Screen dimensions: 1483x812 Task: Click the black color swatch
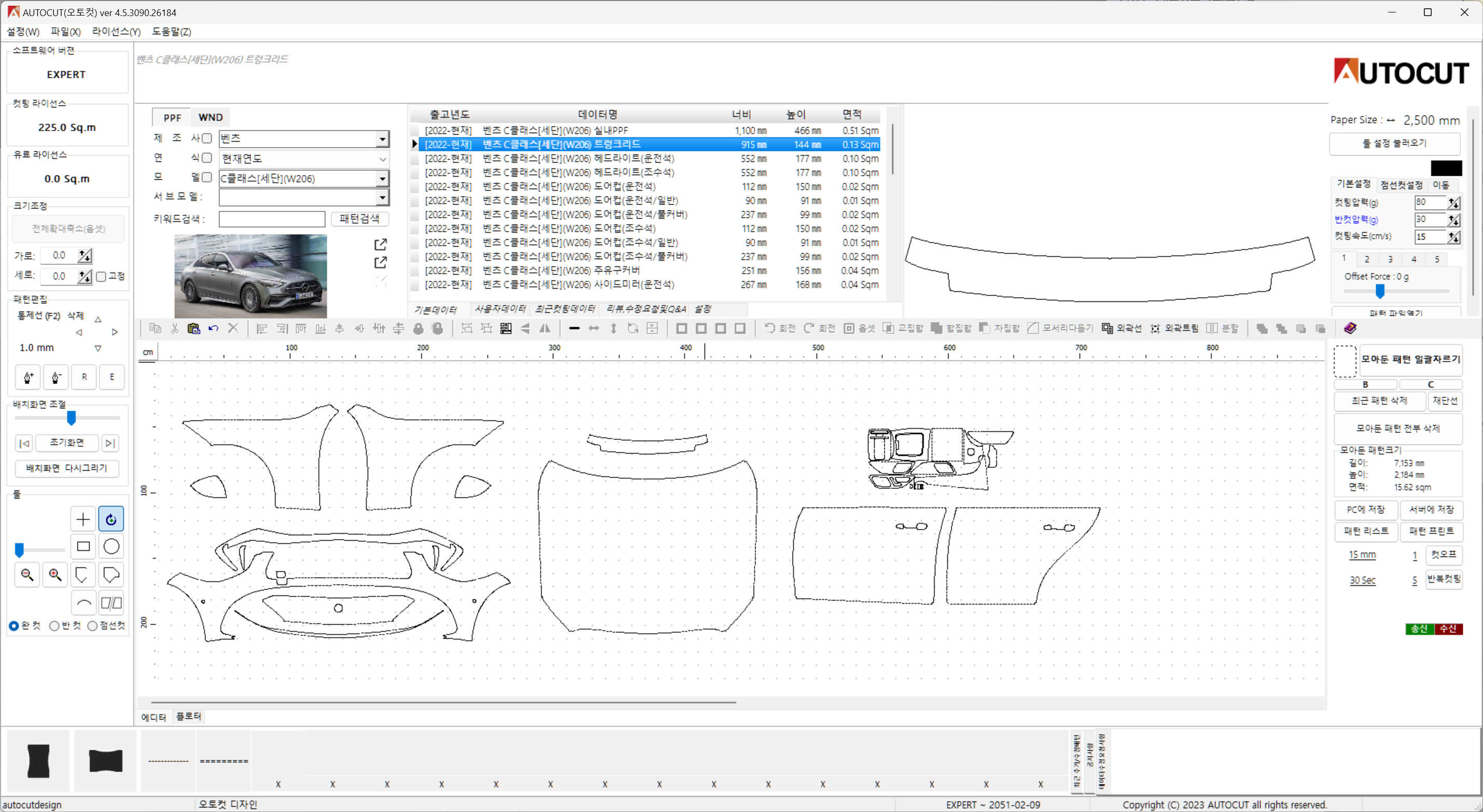coord(1446,168)
